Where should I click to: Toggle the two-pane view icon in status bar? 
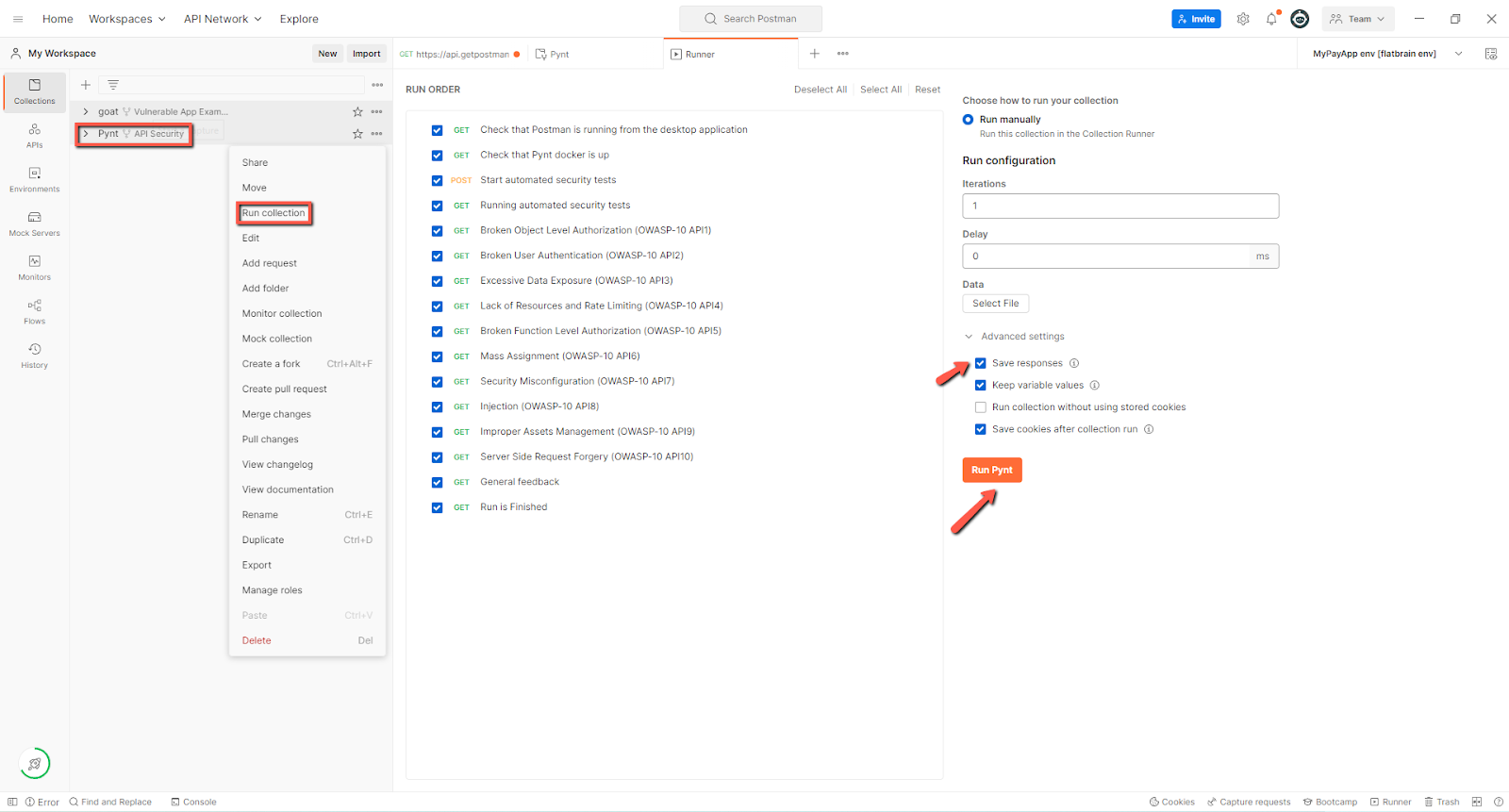[1477, 802]
